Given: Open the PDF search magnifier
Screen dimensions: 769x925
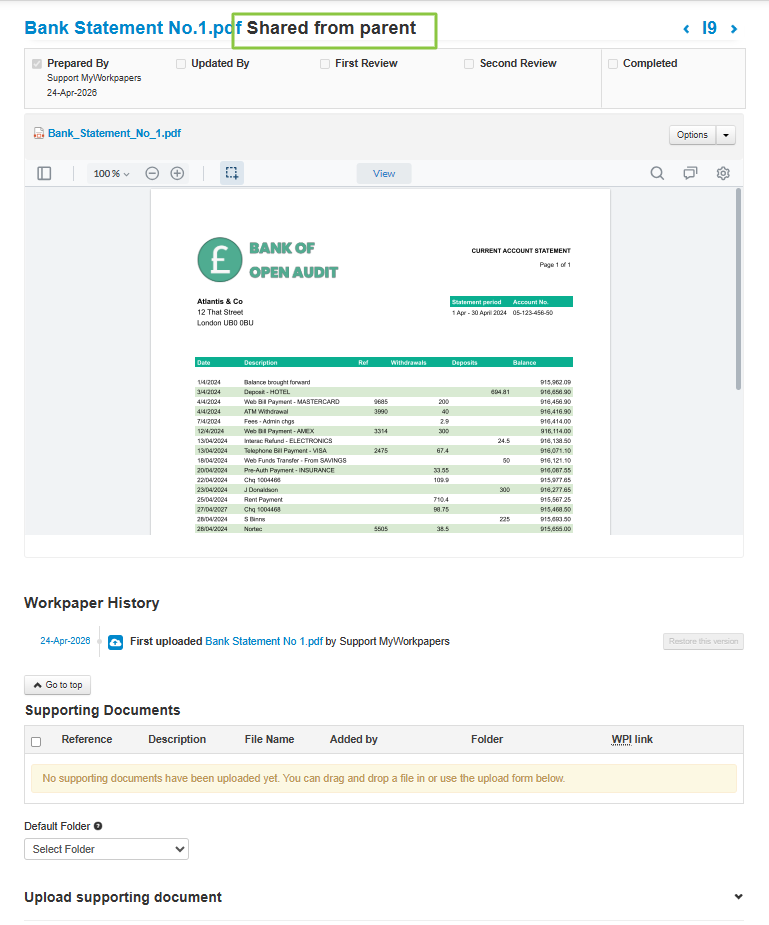Looking at the screenshot, I should click(657, 173).
